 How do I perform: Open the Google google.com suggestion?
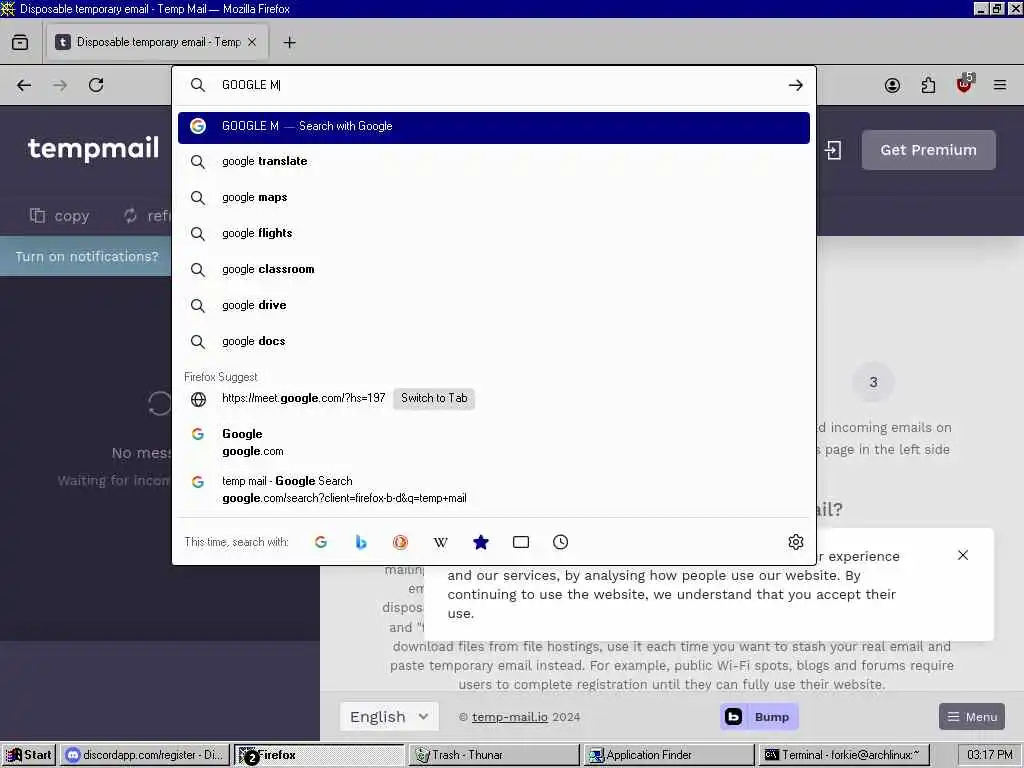(494, 442)
